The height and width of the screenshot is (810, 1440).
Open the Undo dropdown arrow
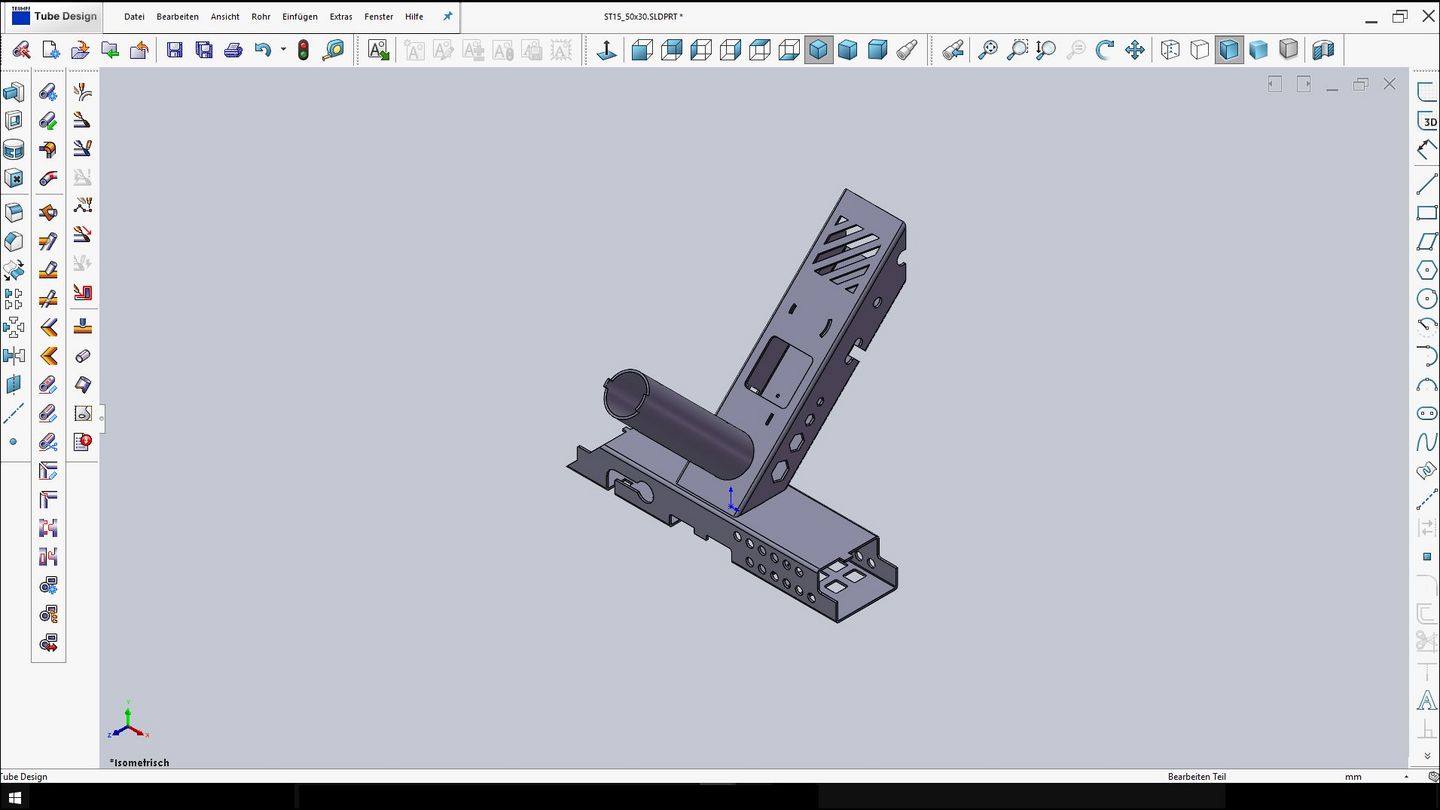pyautogui.click(x=283, y=49)
